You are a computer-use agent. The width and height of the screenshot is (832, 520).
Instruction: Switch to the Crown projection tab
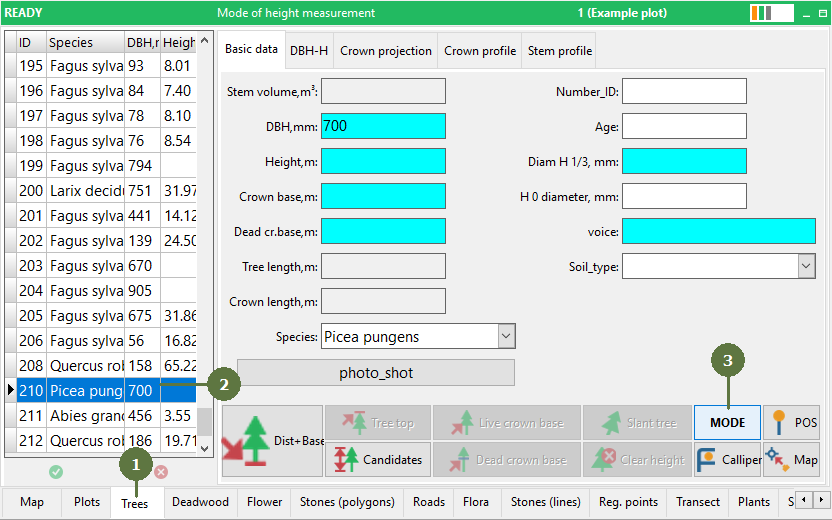point(386,51)
